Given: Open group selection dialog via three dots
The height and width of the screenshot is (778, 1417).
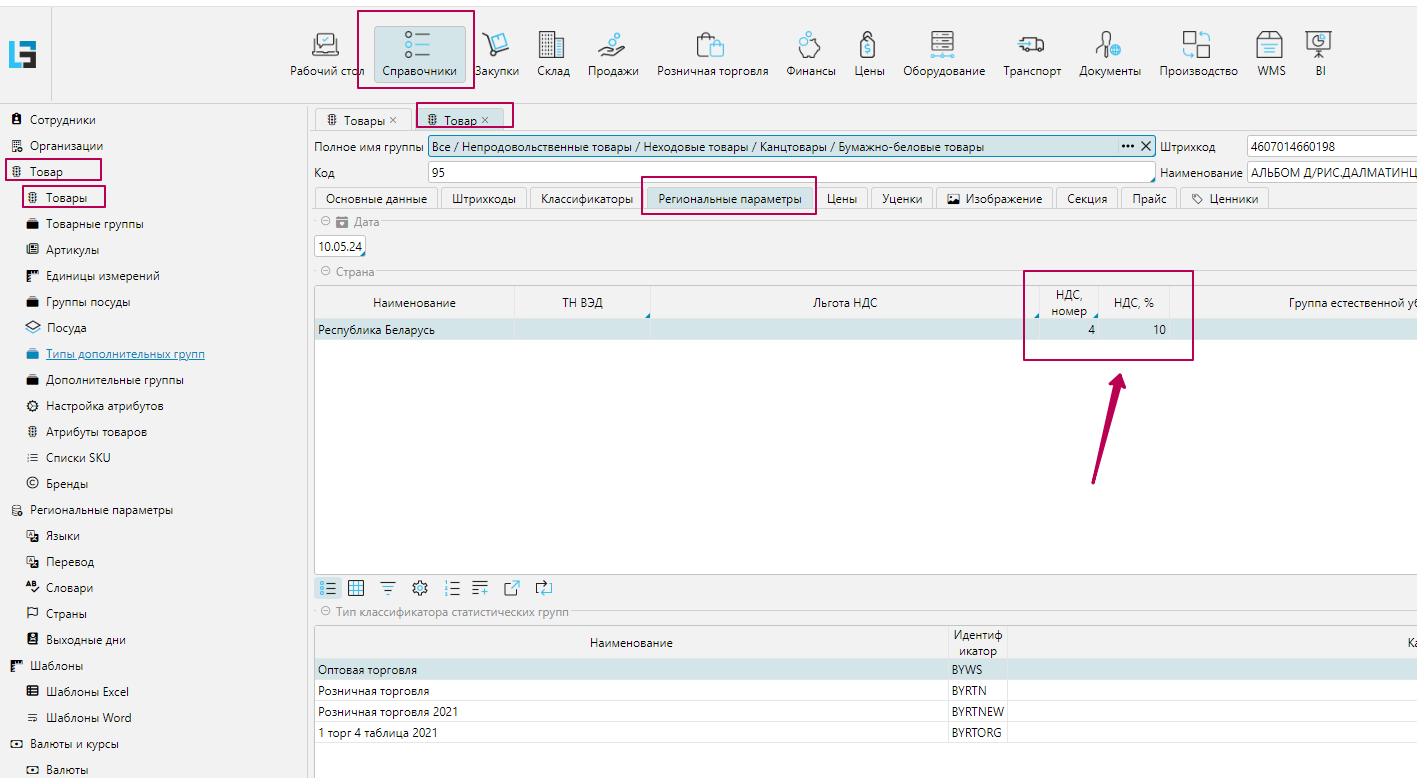Looking at the screenshot, I should click(x=1127, y=146).
